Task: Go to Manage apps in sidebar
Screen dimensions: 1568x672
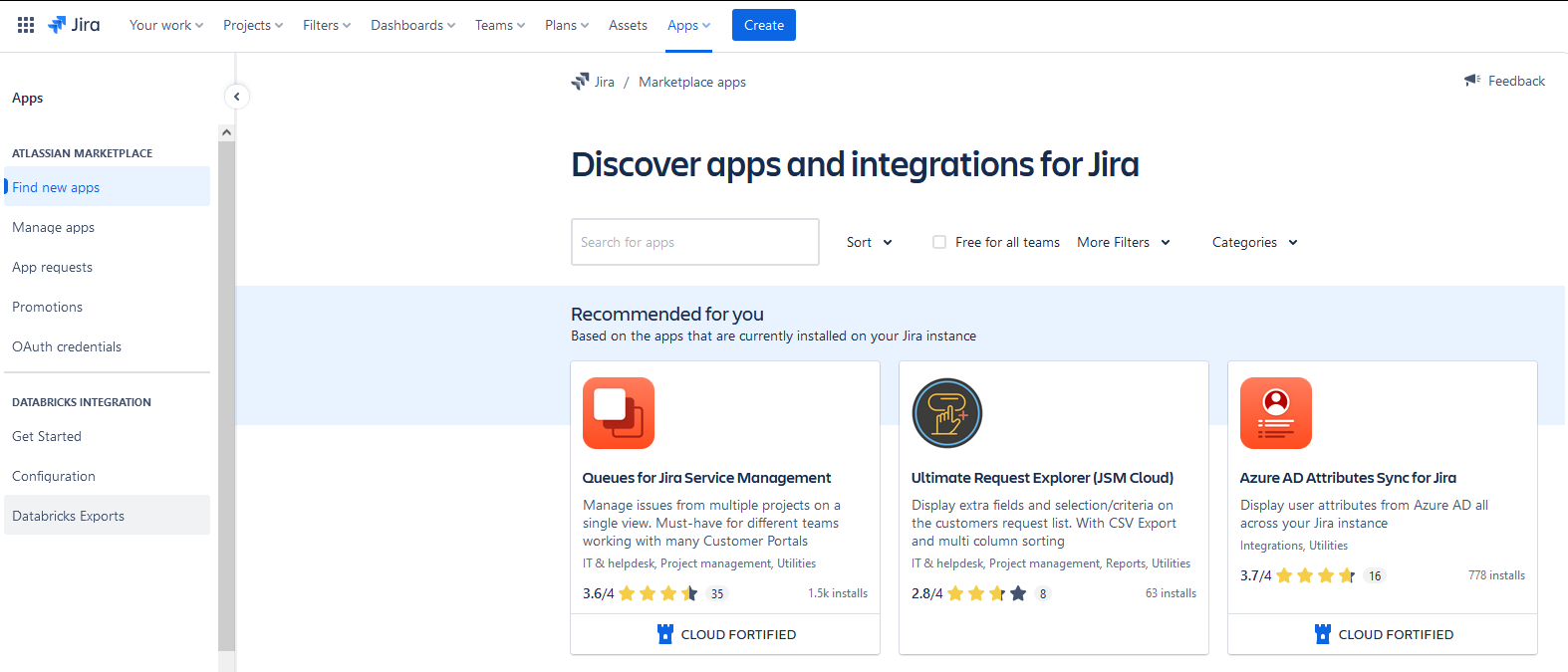Action: pos(54,227)
